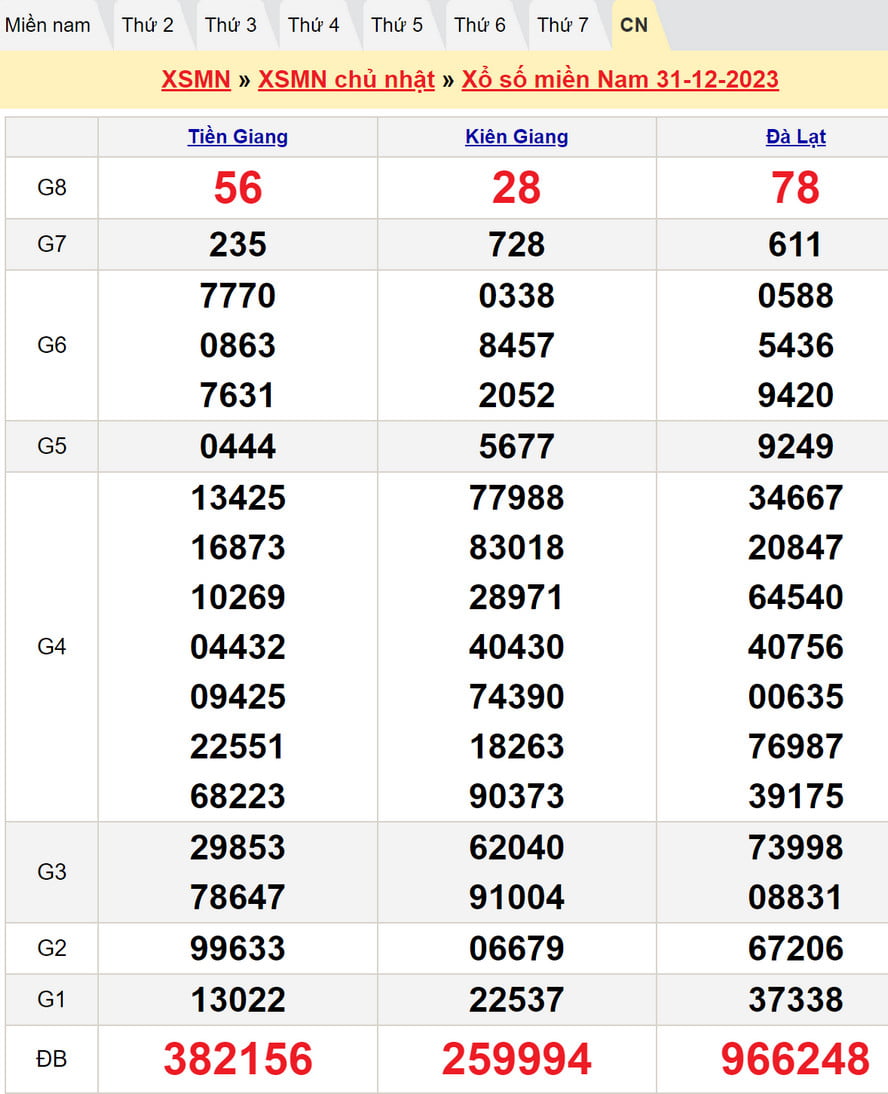Screen dimensions: 888x1094
Task: Click Đà Lạt special prize 966248
Action: pyautogui.click(x=796, y=1059)
